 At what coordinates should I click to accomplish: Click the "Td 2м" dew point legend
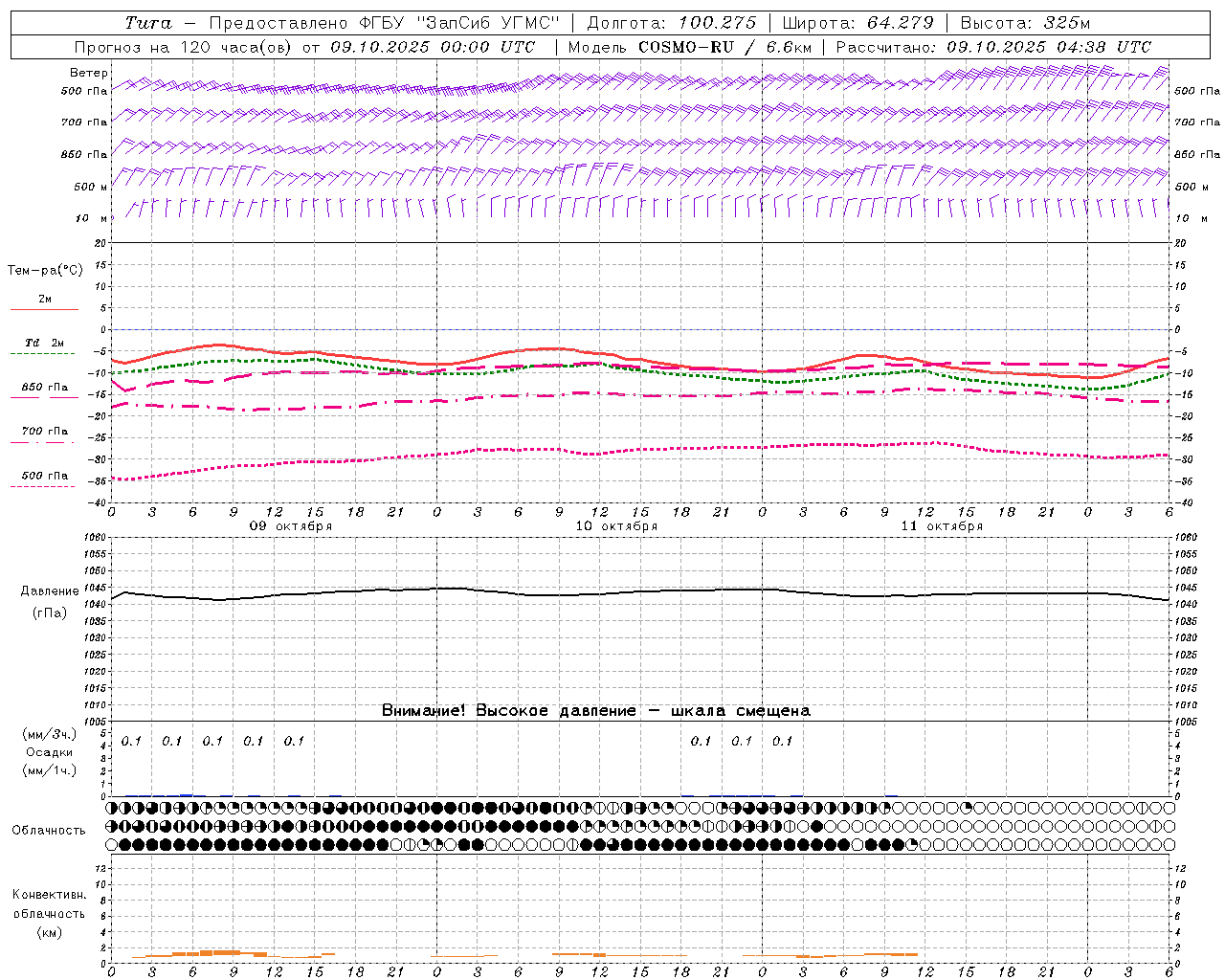tap(44, 343)
